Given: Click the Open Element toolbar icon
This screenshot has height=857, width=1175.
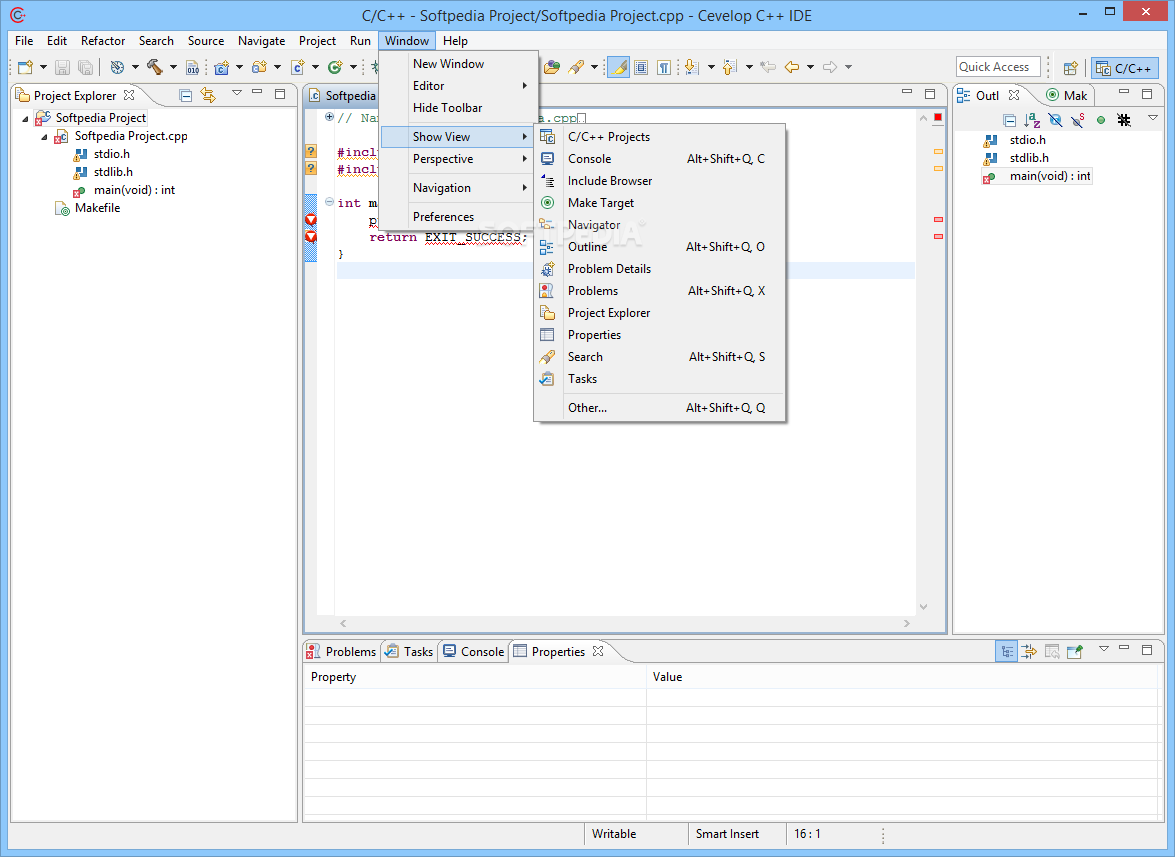Looking at the screenshot, I should click(x=552, y=67).
